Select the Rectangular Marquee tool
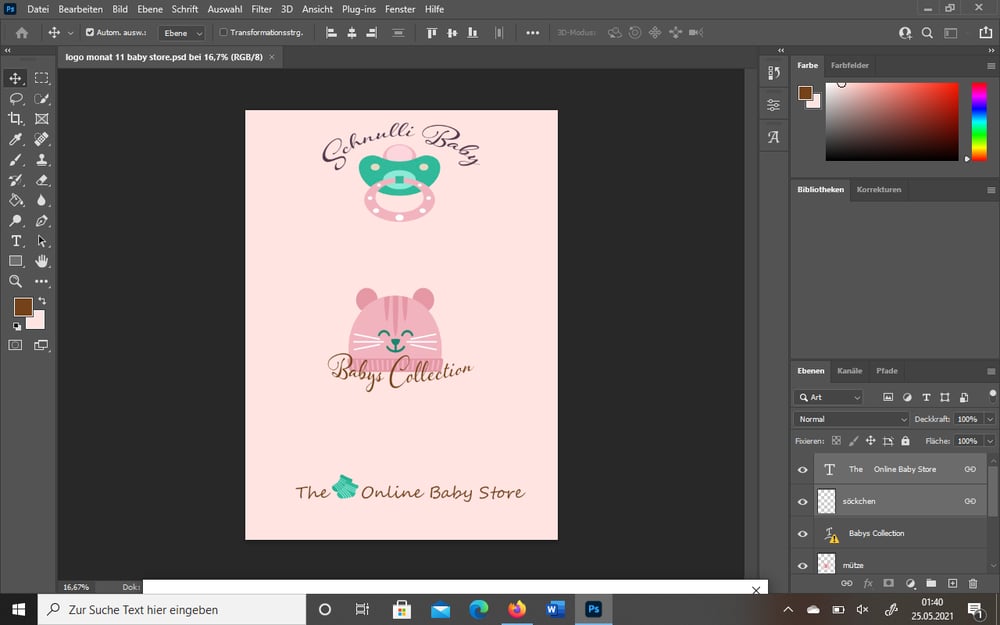Screen dimensions: 1000x625 coord(41,78)
